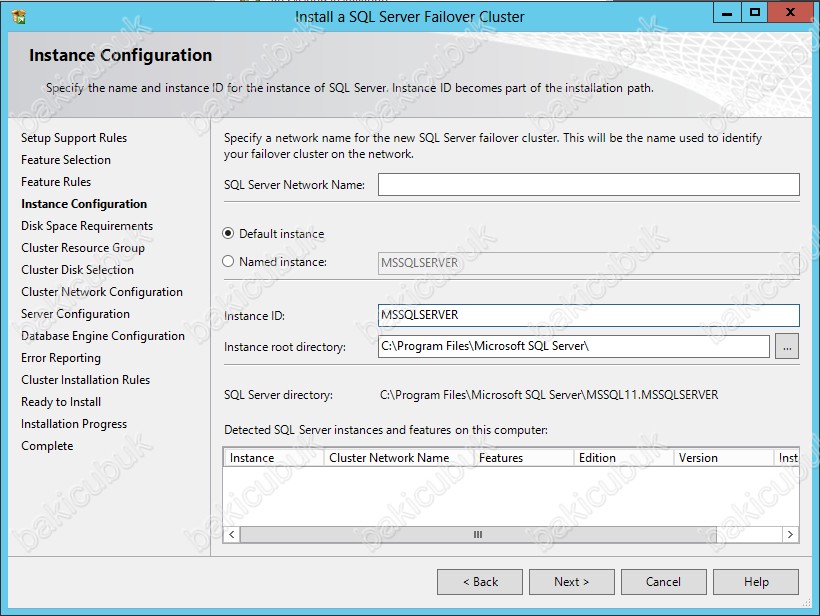Viewport: 820px width, 616px height.
Task: Select Feature Rules step
Action: 56,182
